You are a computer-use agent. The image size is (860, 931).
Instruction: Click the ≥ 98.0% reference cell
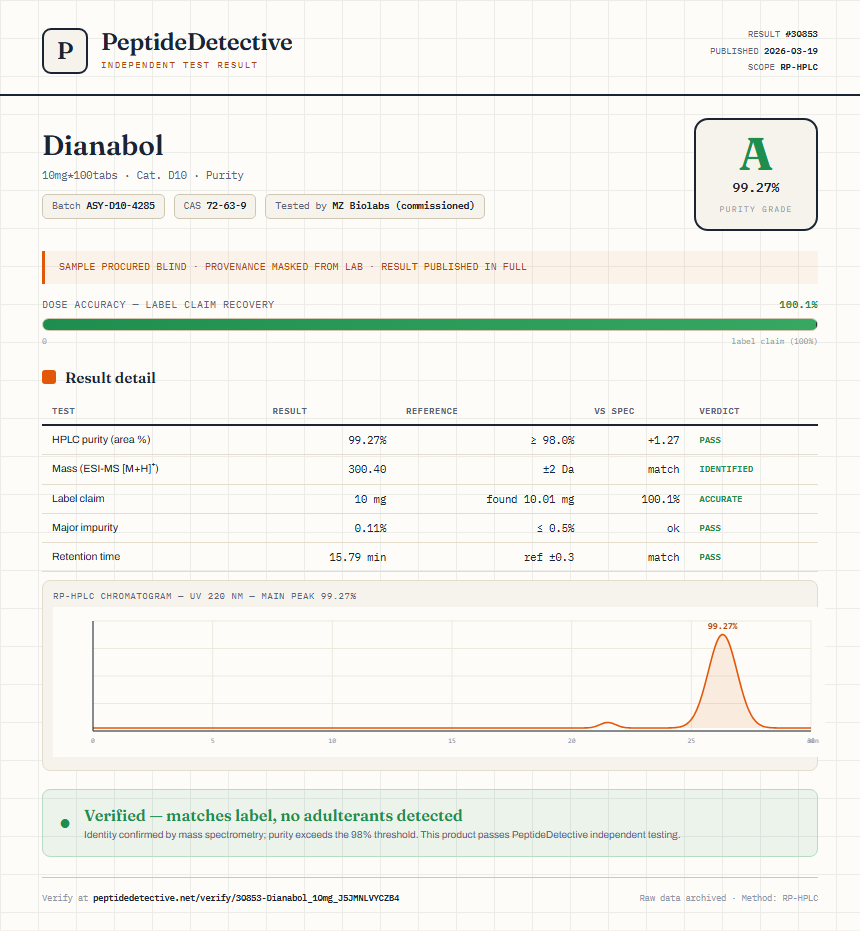(552, 440)
